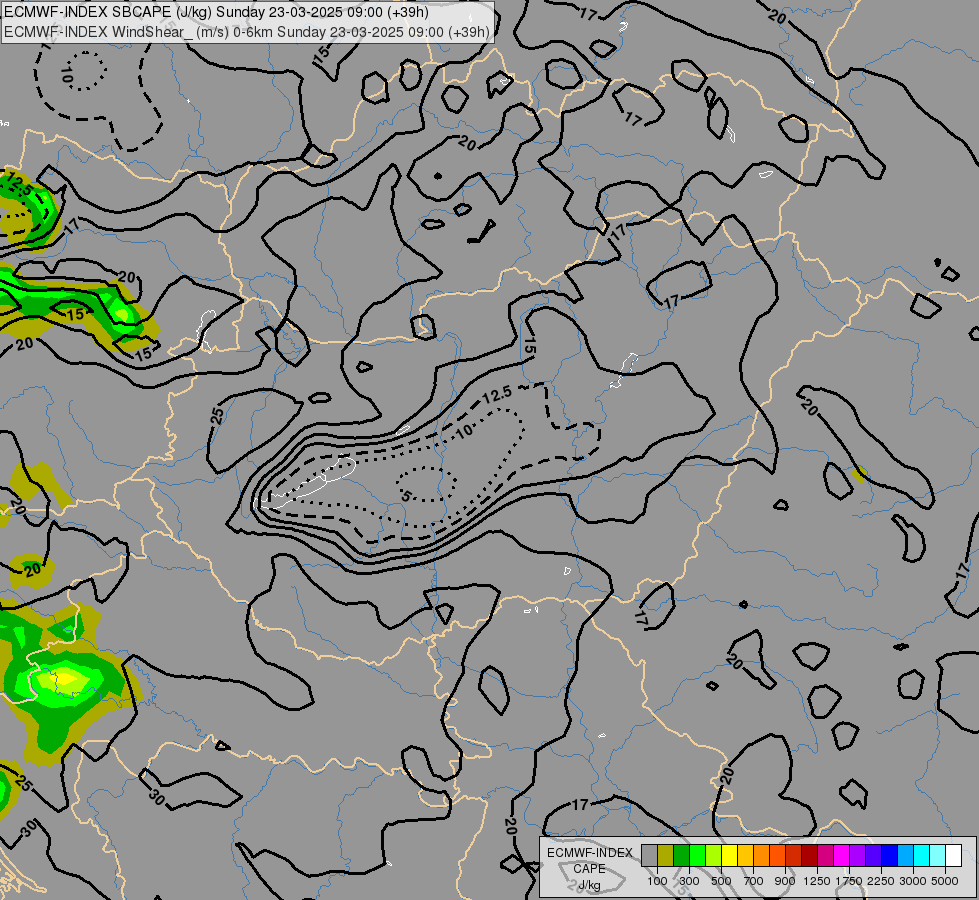Click the '1250' legend value
979x900 pixels.
point(817,881)
